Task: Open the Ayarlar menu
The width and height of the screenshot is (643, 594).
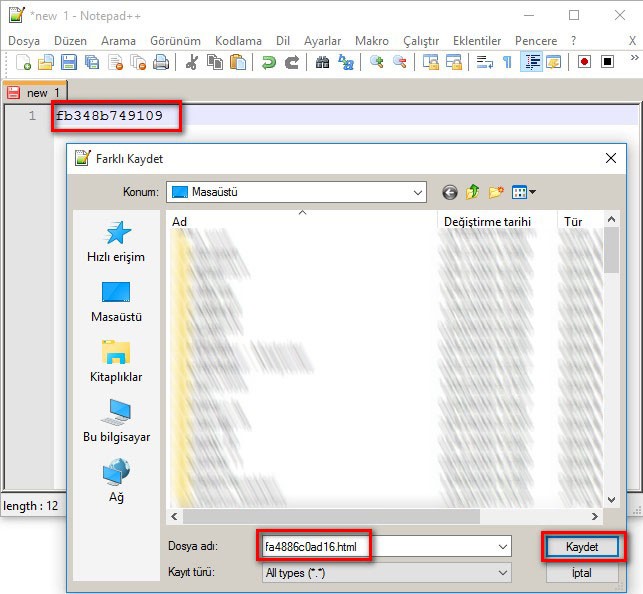Action: [x=322, y=41]
